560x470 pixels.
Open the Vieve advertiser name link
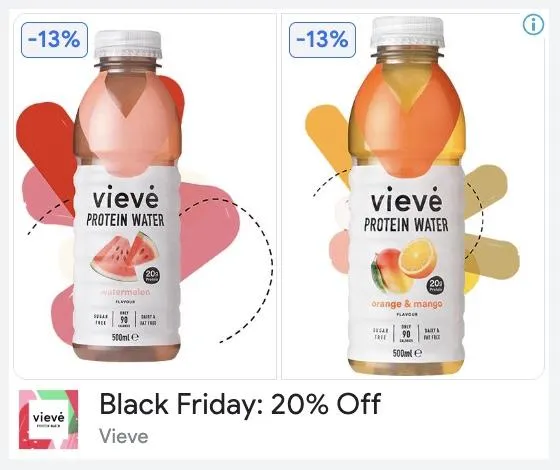click(x=124, y=436)
